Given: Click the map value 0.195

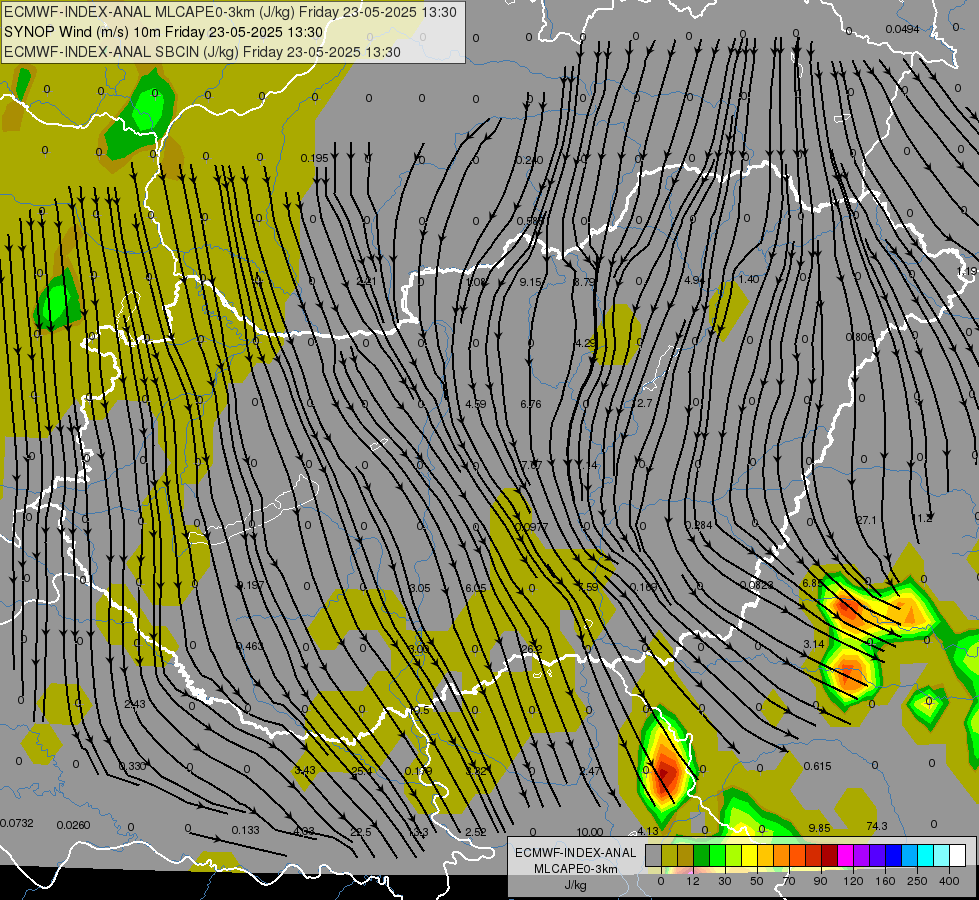Looking at the screenshot, I should coord(314,158).
